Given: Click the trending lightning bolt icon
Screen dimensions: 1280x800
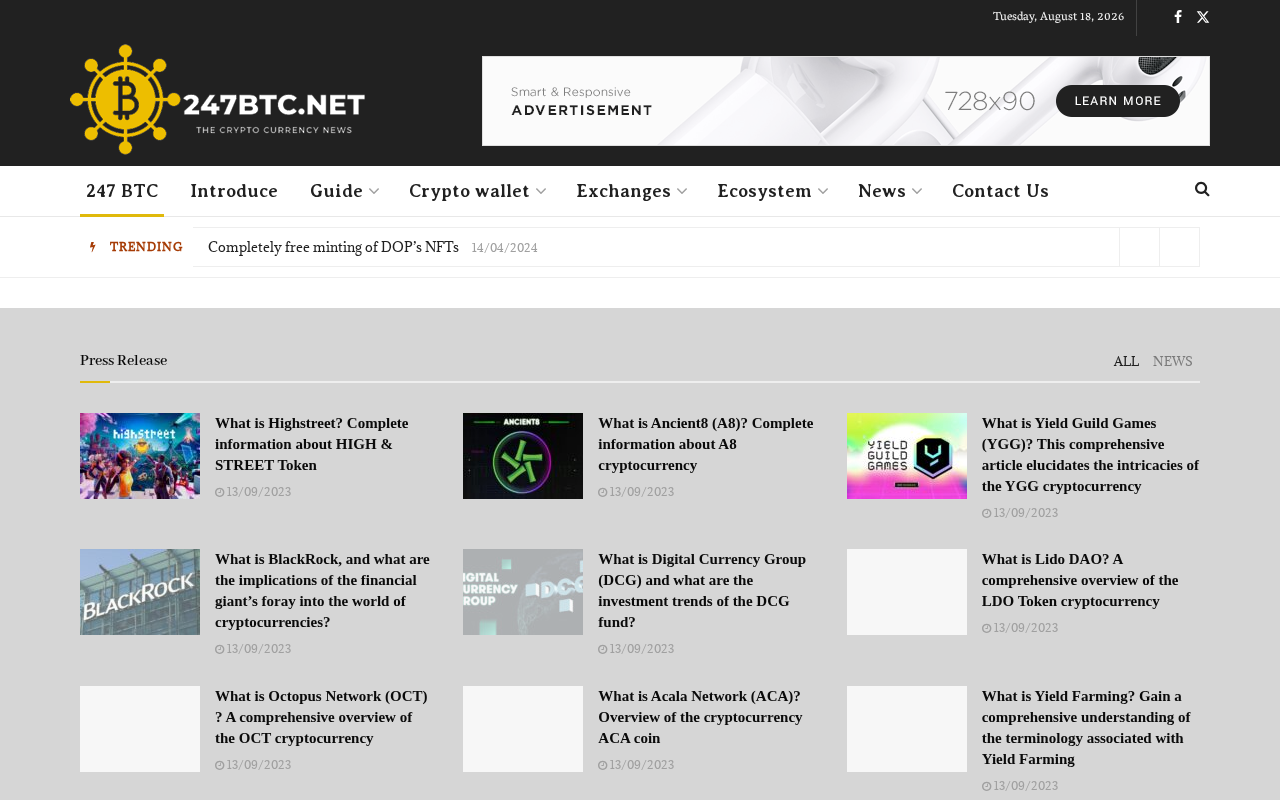Looking at the screenshot, I should pyautogui.click(x=92, y=247).
